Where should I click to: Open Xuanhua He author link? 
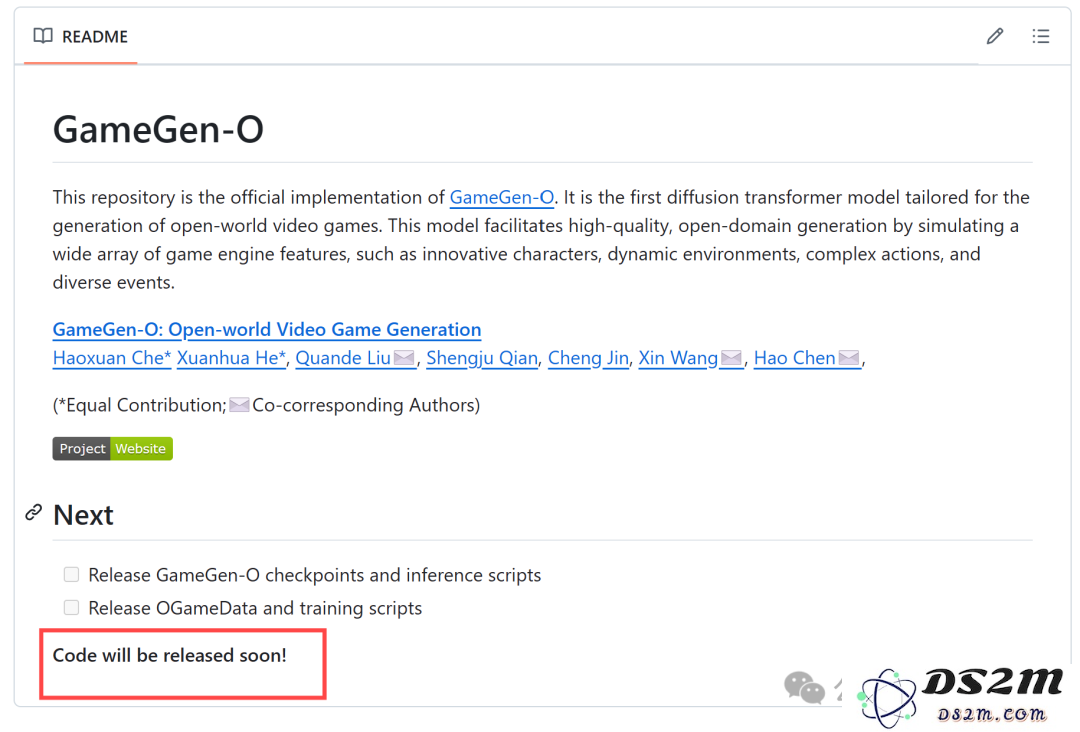[x=231, y=358]
